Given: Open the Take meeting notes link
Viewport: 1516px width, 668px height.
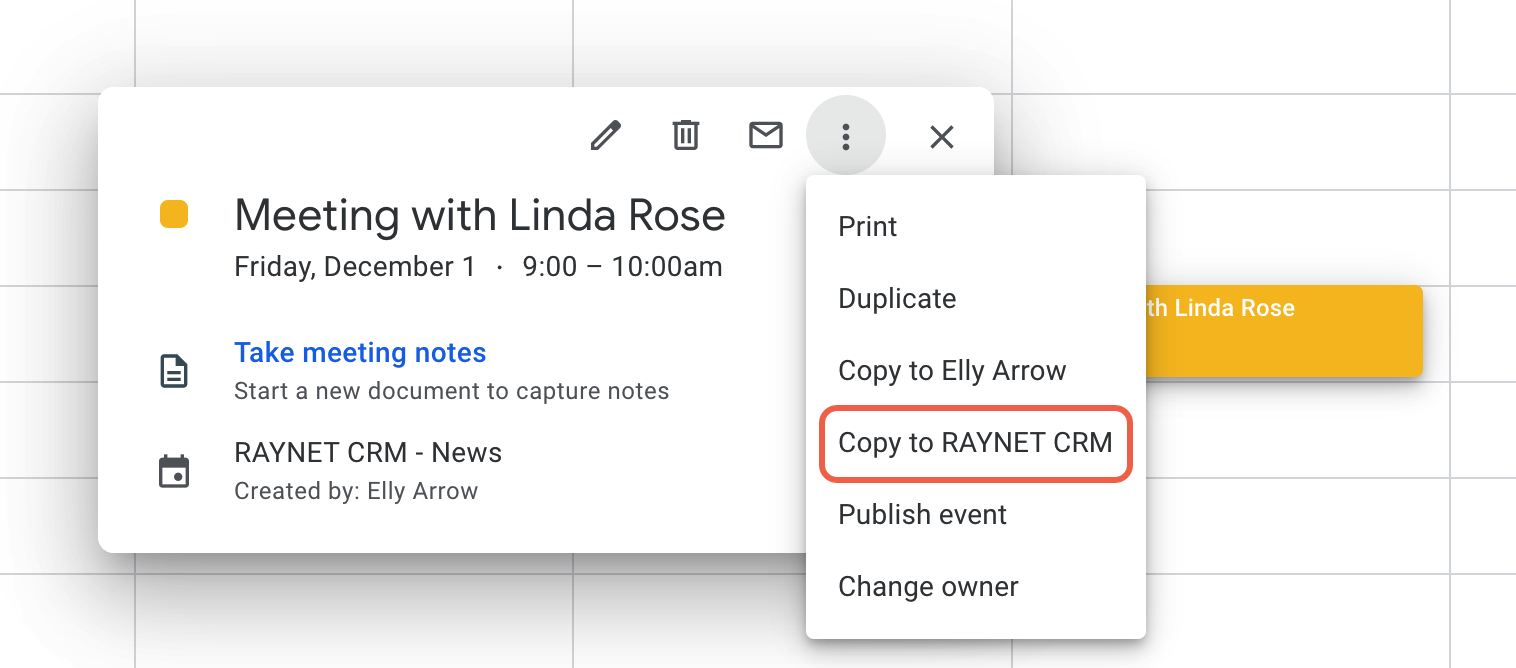Looking at the screenshot, I should point(360,353).
